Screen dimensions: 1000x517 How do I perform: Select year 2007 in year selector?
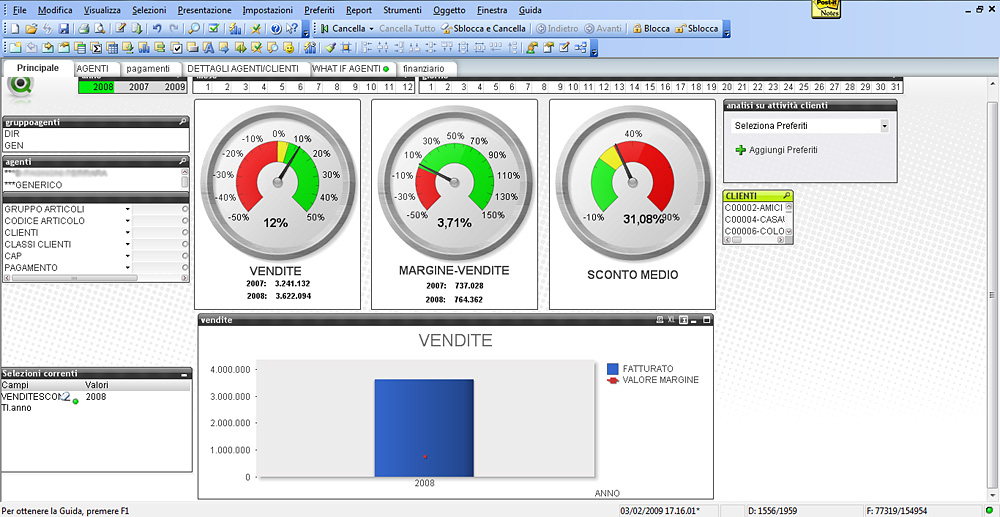[x=139, y=87]
